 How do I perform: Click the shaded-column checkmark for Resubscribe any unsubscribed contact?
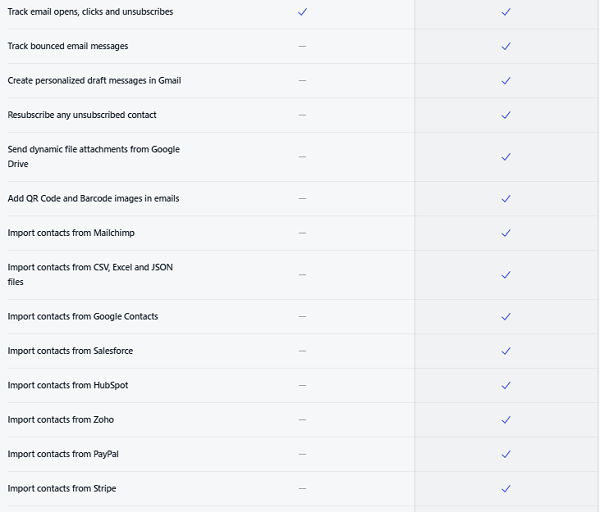[506, 115]
